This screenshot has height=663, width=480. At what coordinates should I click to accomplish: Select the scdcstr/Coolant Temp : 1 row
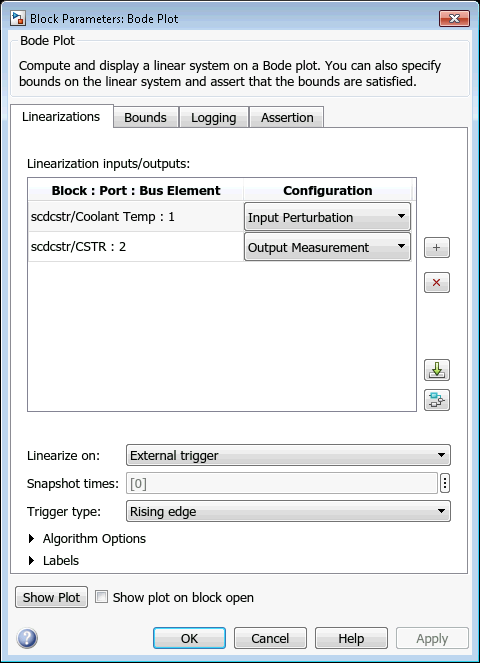pyautogui.click(x=135, y=216)
